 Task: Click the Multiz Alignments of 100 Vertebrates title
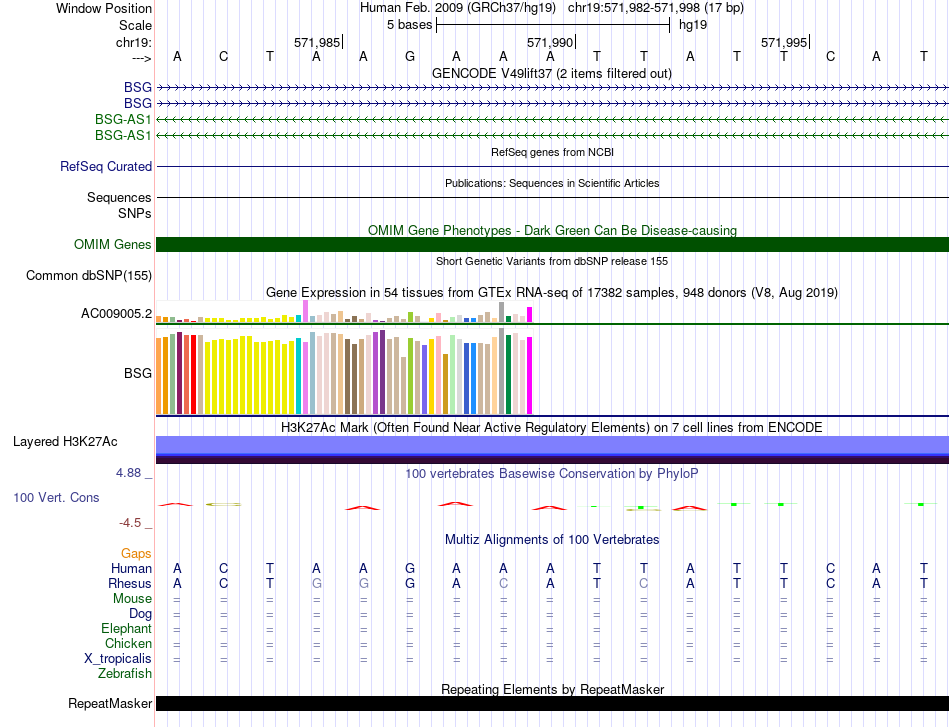click(x=552, y=540)
